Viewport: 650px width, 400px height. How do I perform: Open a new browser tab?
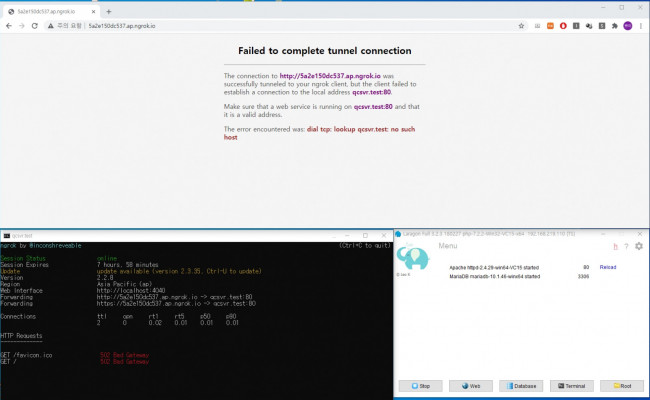[x=109, y=12]
